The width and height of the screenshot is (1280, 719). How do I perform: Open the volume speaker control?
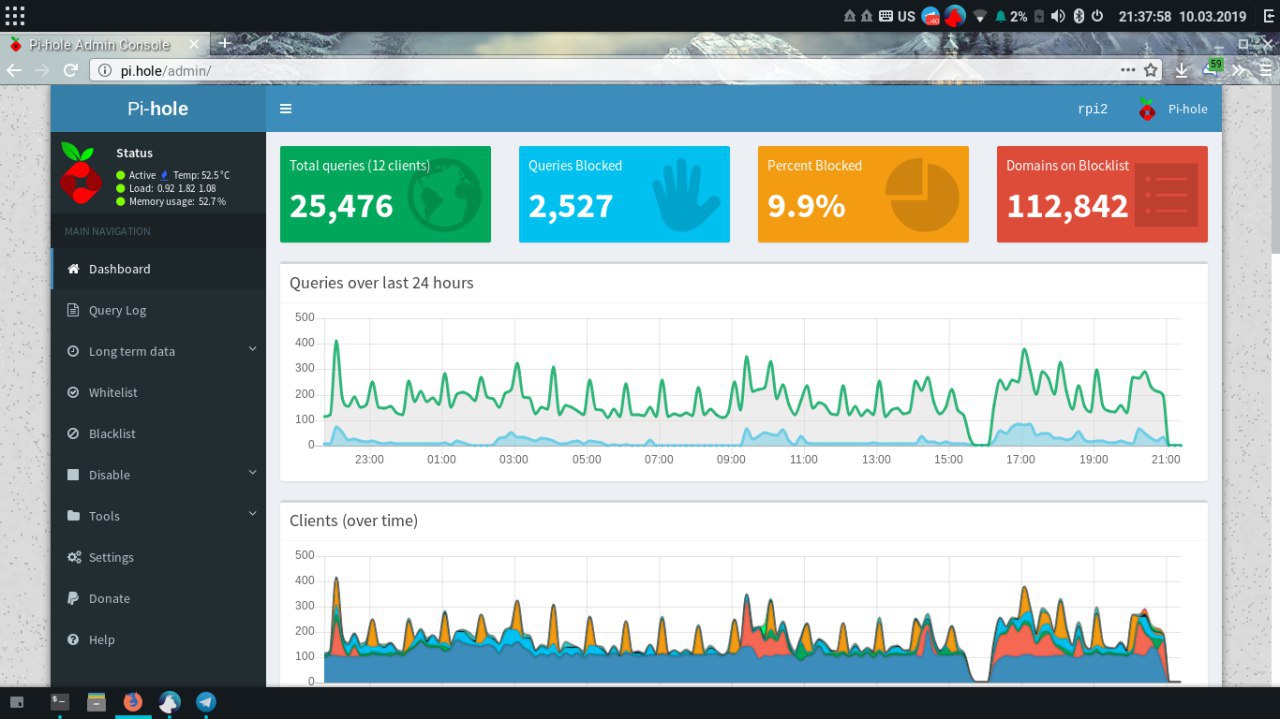pos(1058,16)
